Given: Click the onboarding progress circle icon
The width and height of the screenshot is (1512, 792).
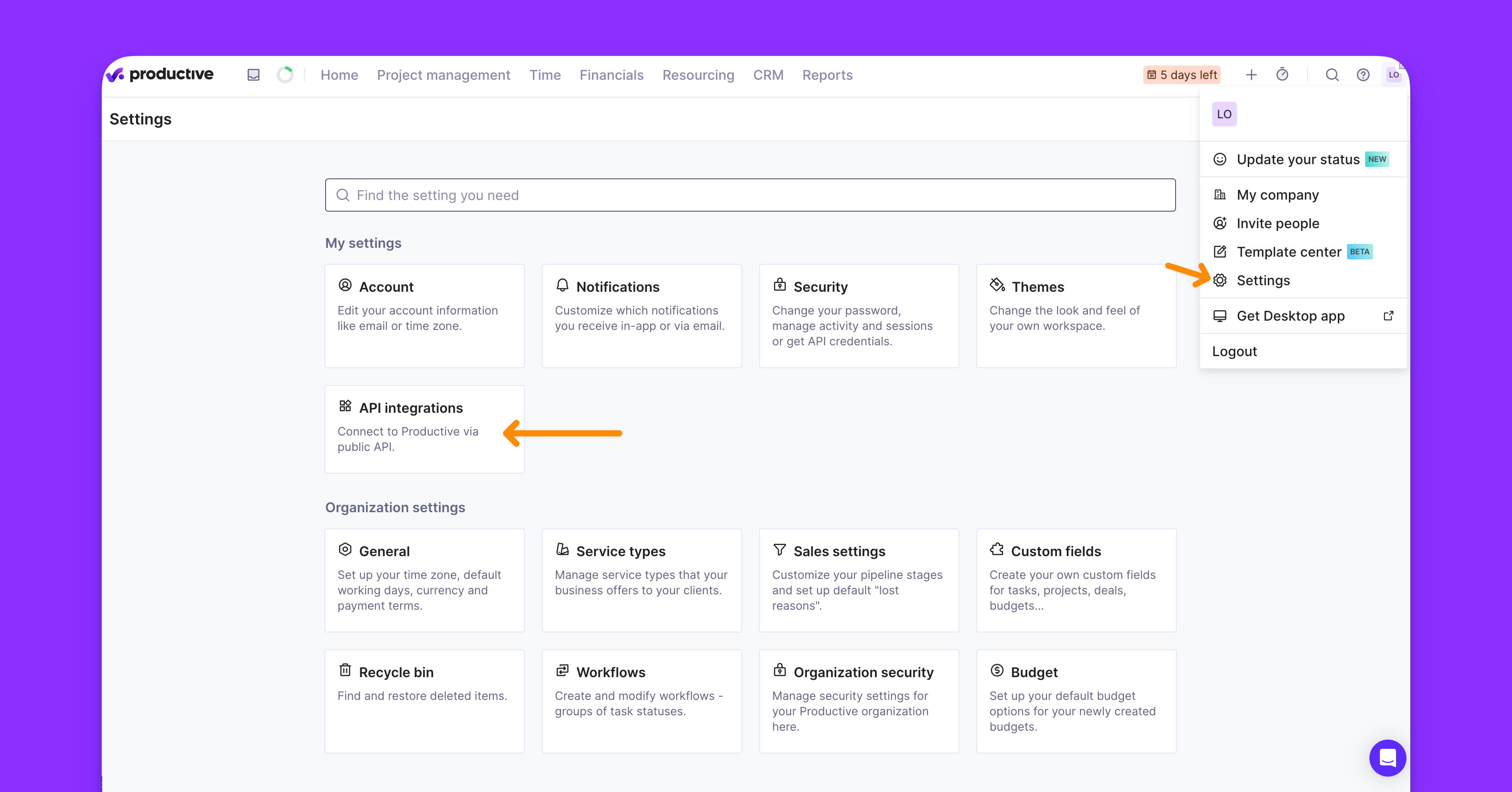Looking at the screenshot, I should [x=285, y=75].
